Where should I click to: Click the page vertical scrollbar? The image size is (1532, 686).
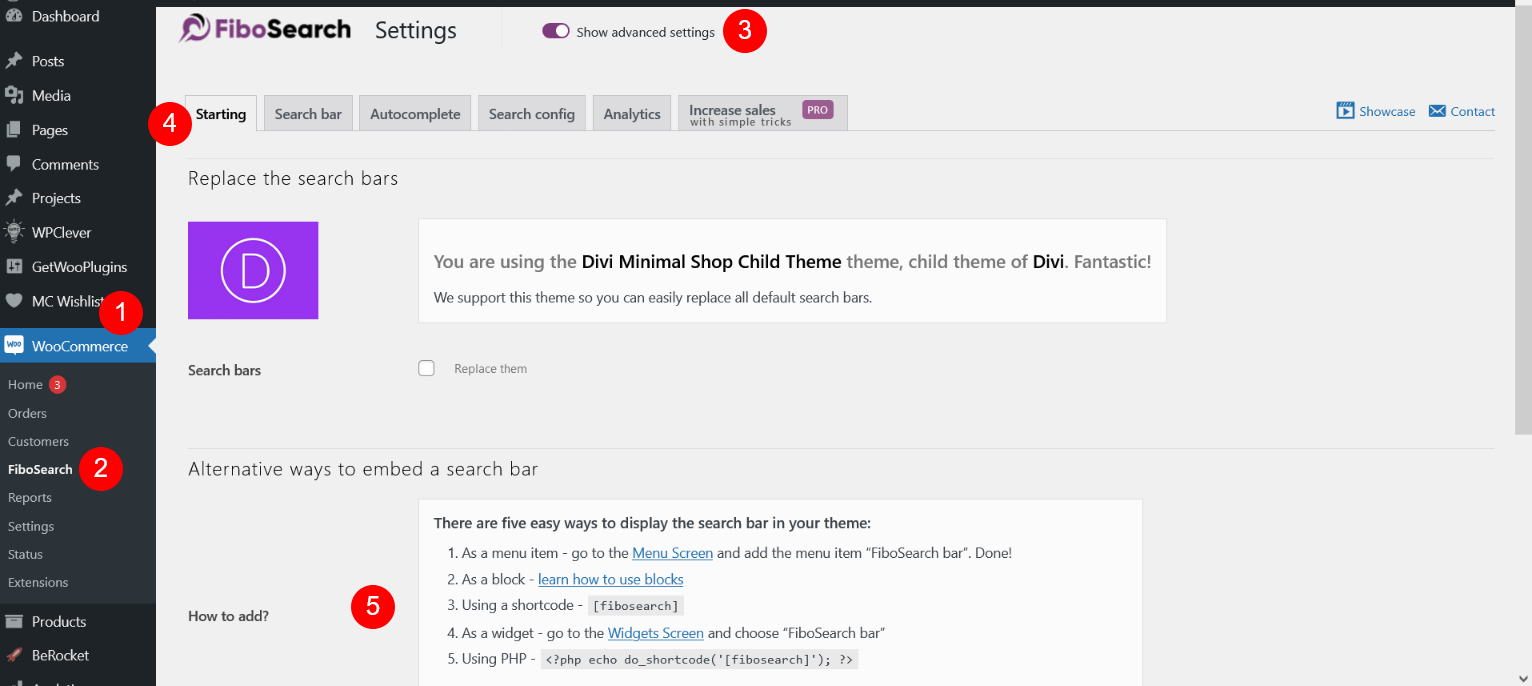pos(1522,220)
